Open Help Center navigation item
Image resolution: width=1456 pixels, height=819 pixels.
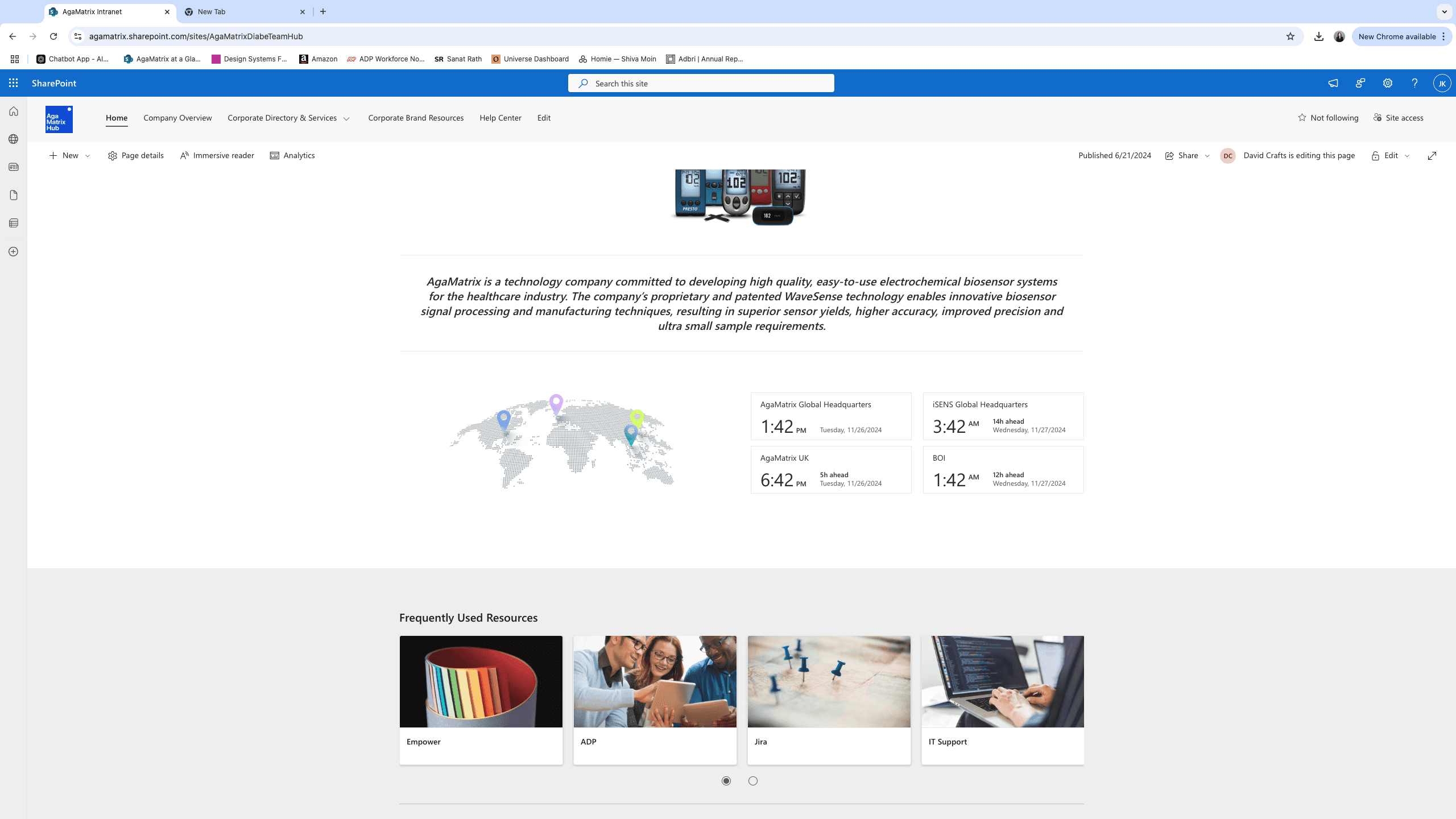500,118
